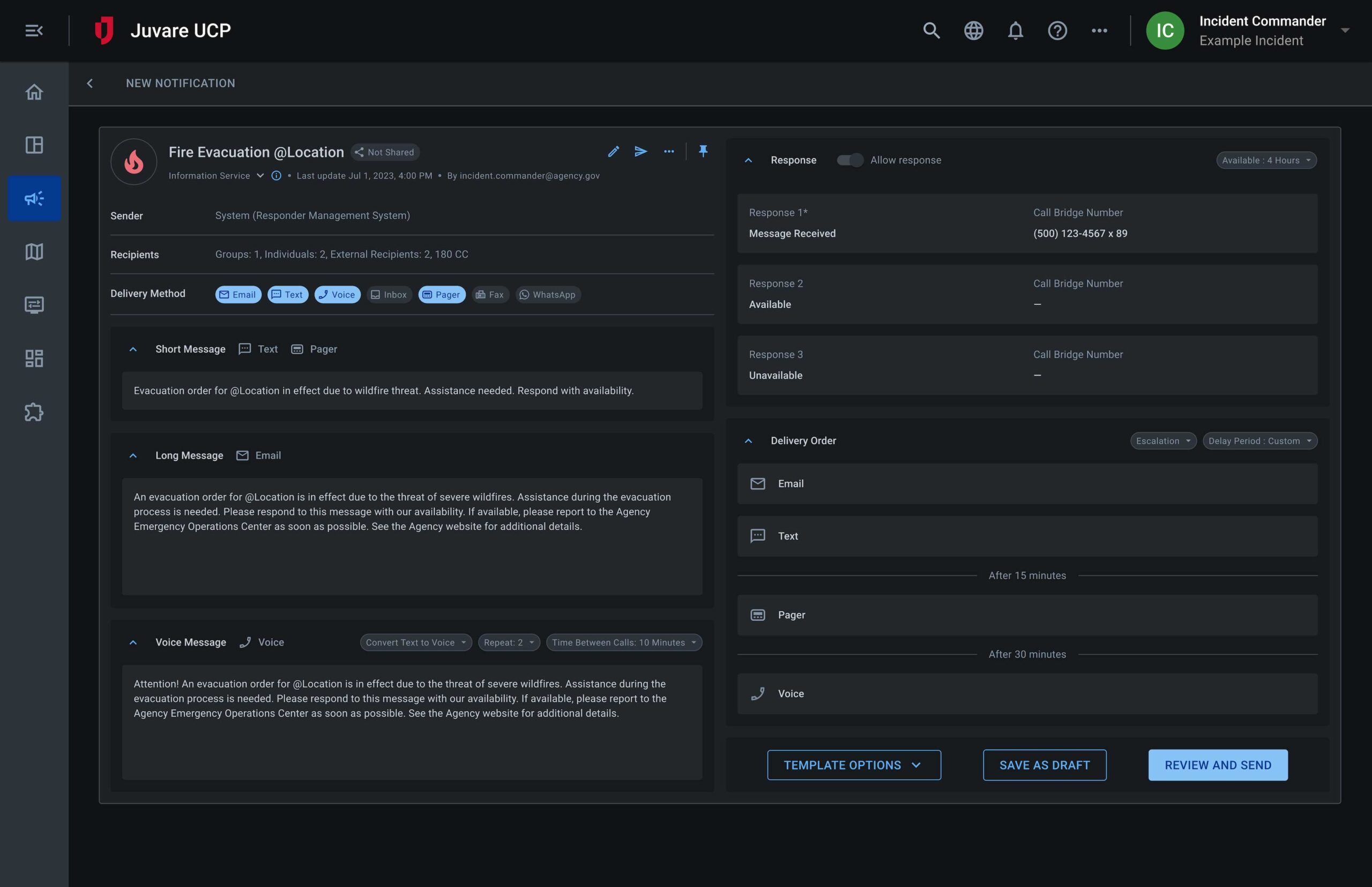Open the Escalation dropdown

pyautogui.click(x=1163, y=441)
